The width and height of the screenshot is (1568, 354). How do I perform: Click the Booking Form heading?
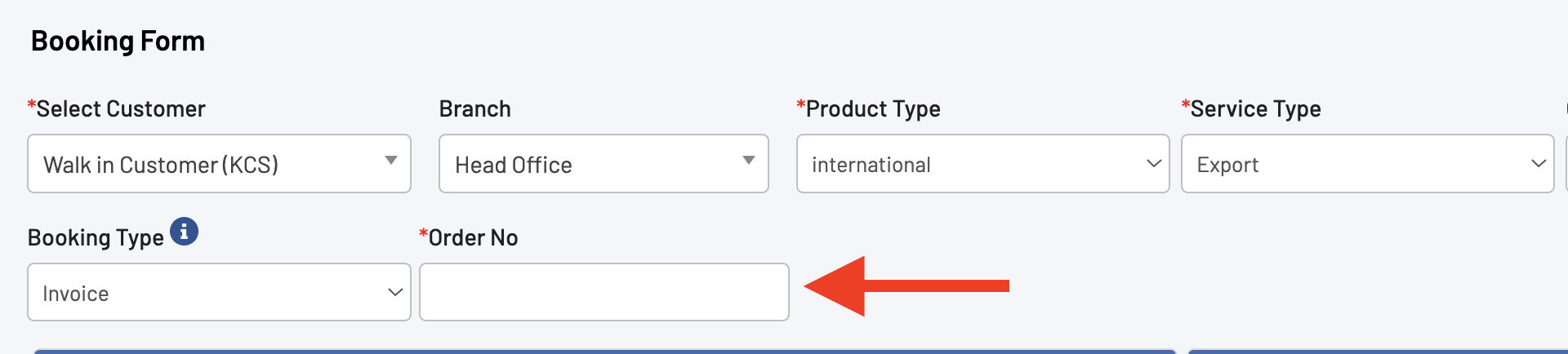tap(118, 41)
